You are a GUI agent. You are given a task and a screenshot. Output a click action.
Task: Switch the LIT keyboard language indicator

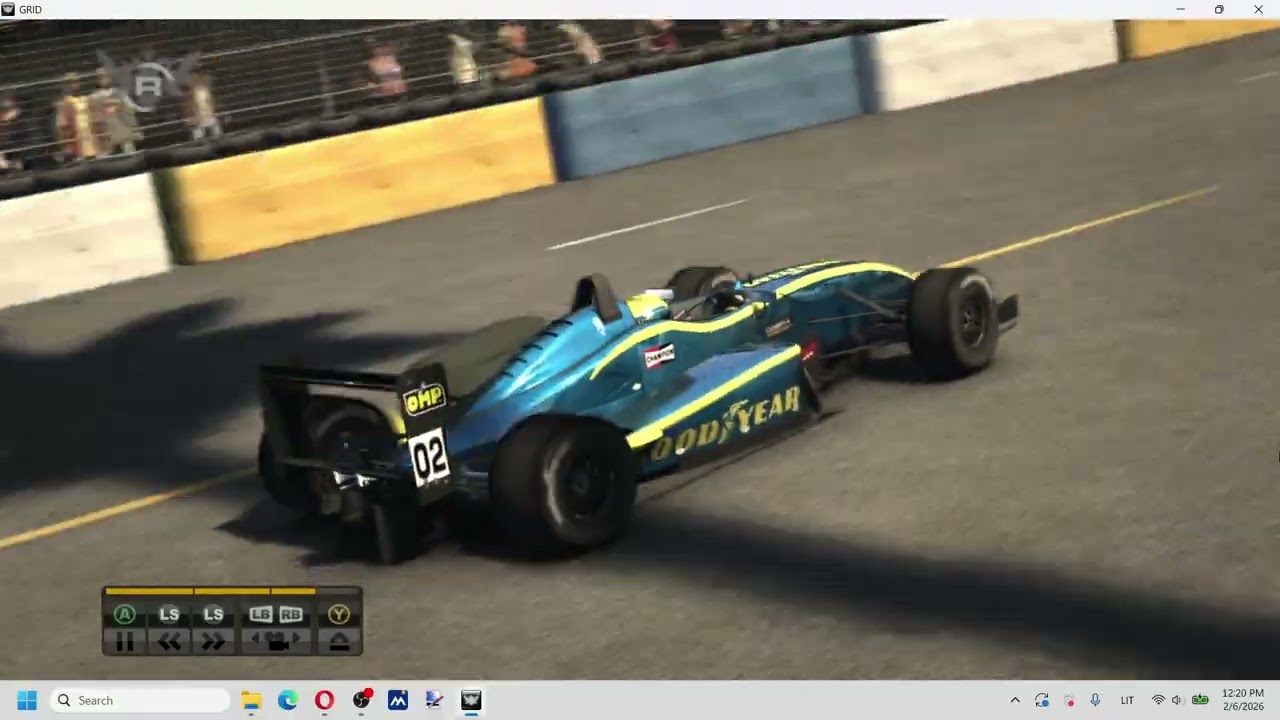point(1127,700)
